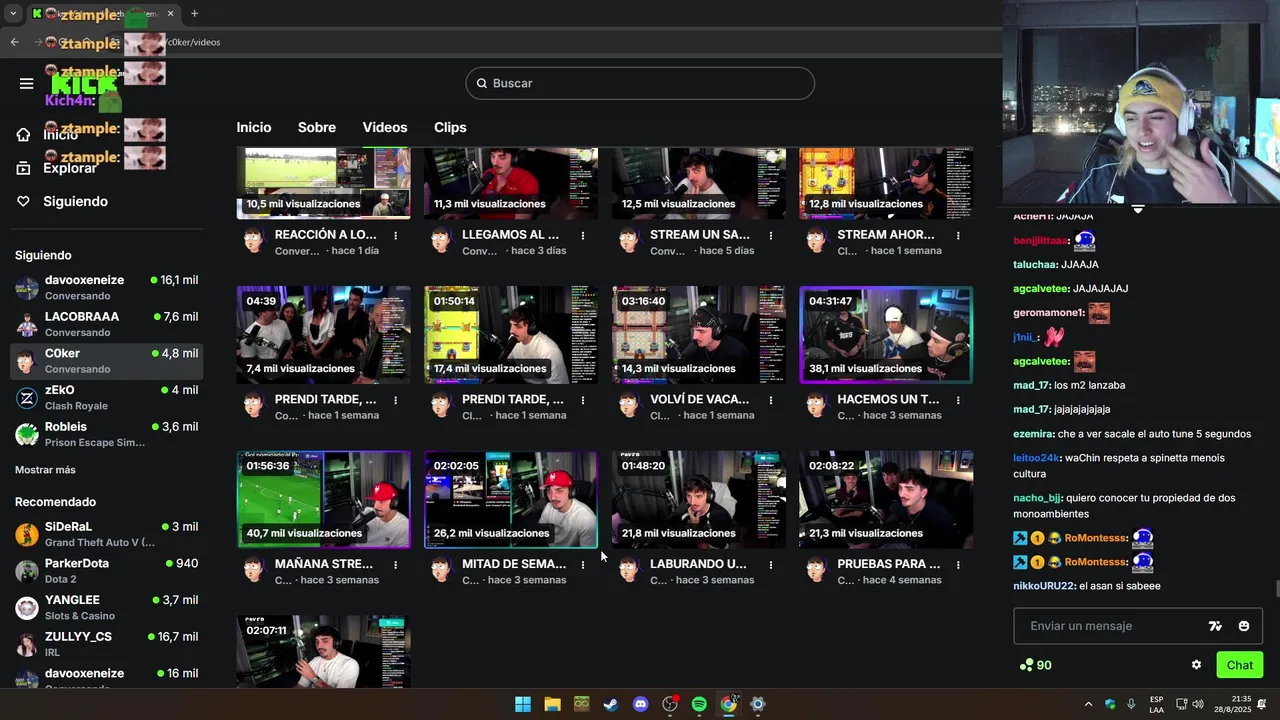Viewport: 1280px width, 720px height.
Task: Open LACOBRAAA channel in sidebar
Action: tap(106, 324)
